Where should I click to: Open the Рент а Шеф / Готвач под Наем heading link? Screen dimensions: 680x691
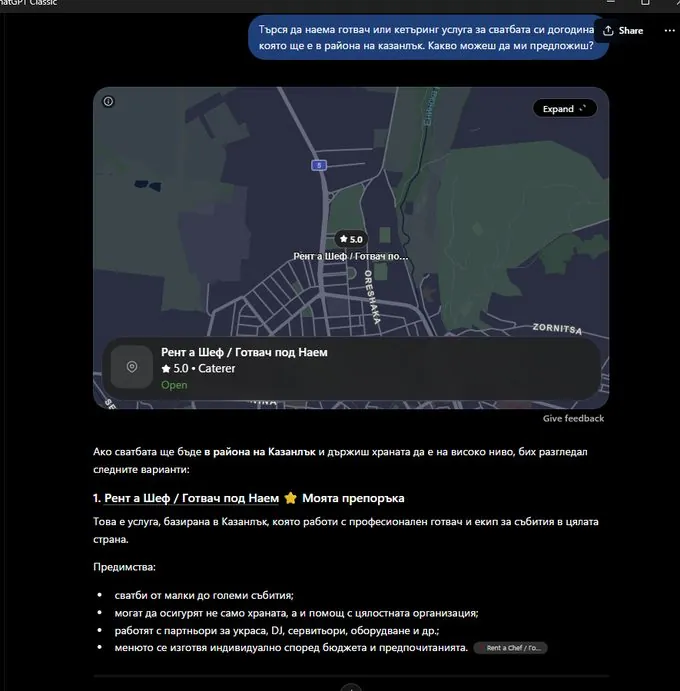click(x=191, y=498)
